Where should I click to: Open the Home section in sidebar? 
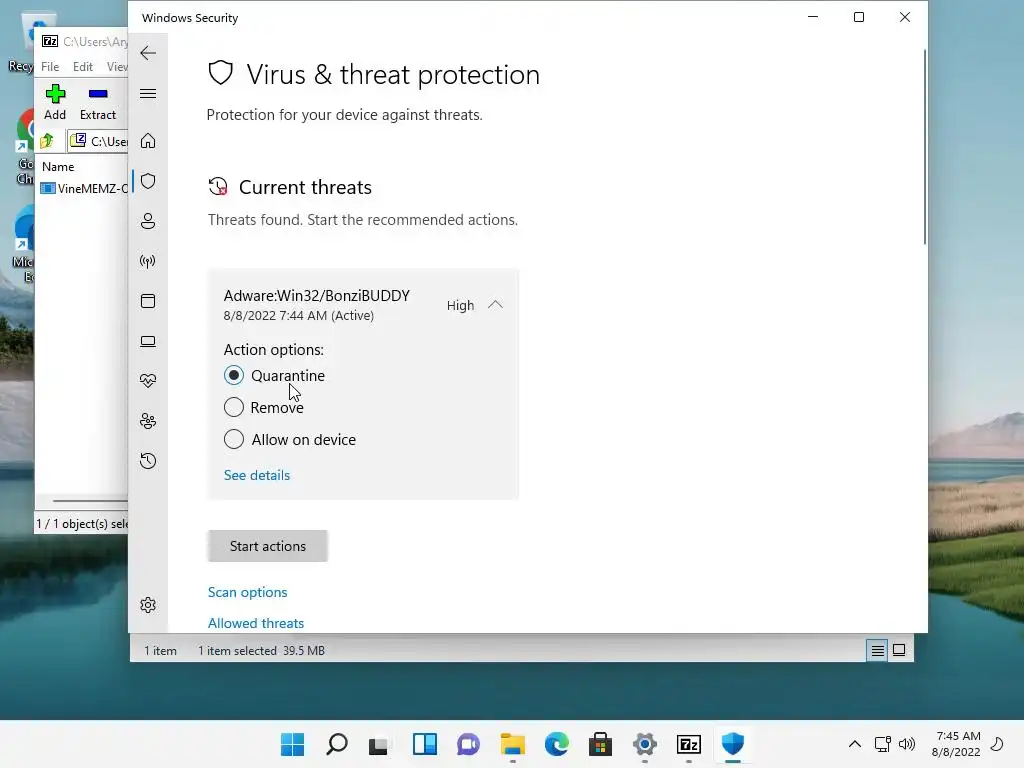click(x=148, y=141)
